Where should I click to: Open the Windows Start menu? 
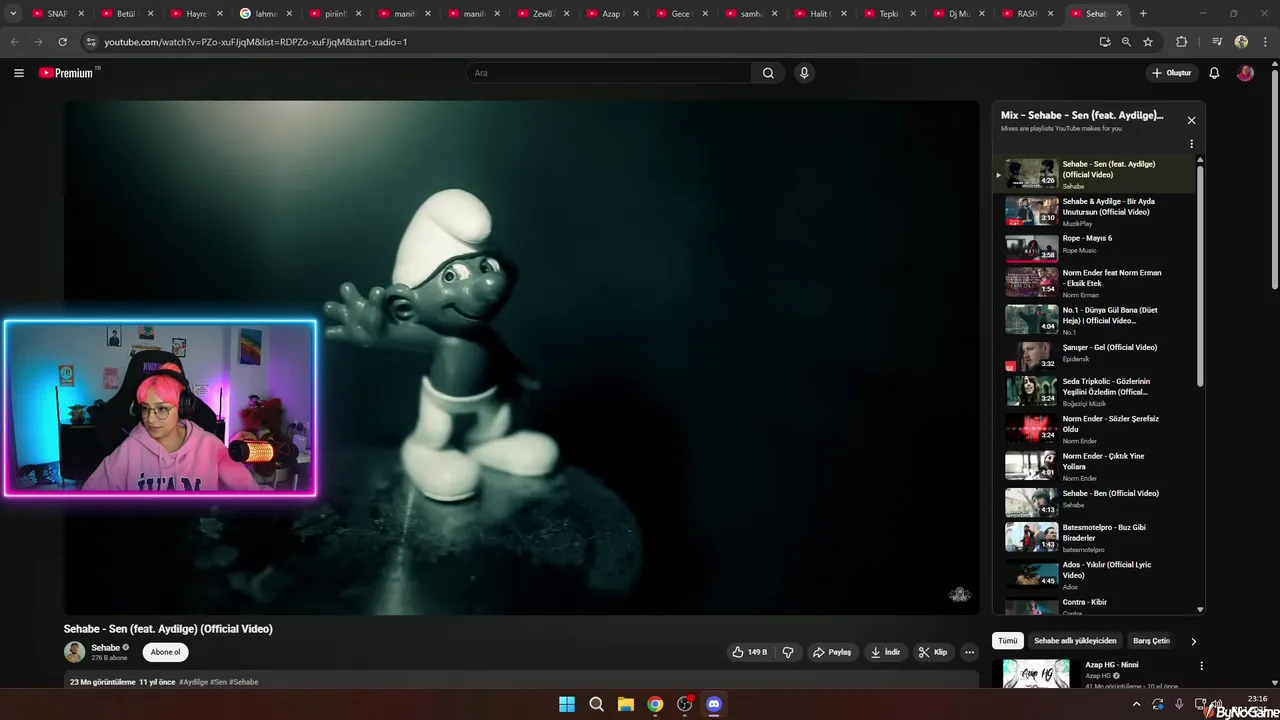click(x=567, y=704)
